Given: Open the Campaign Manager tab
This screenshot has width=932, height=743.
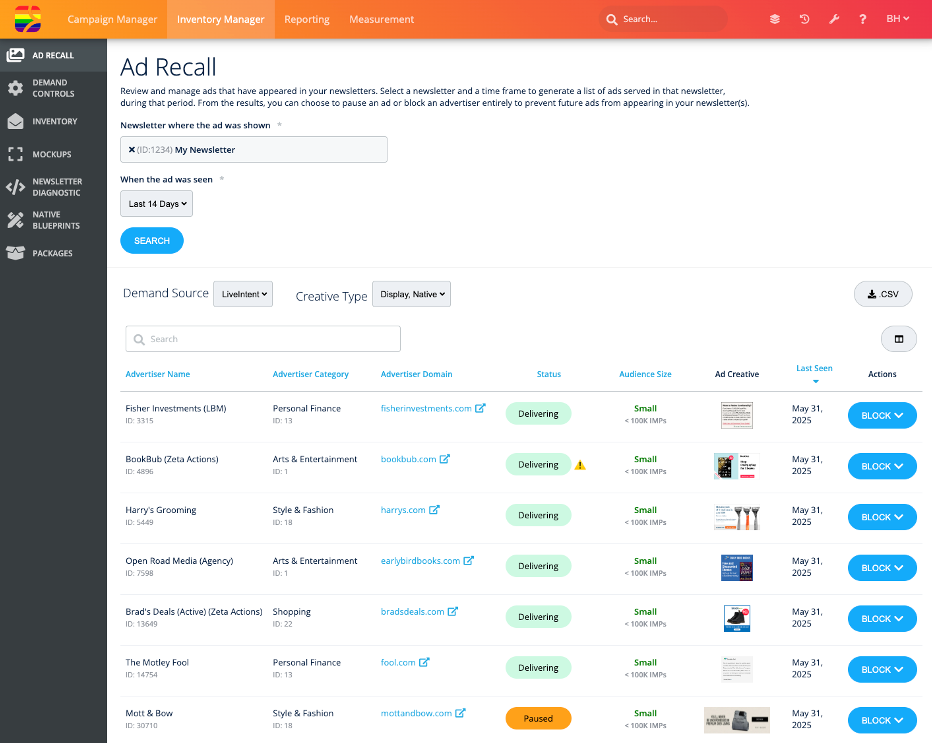Looking at the screenshot, I should 112,19.
